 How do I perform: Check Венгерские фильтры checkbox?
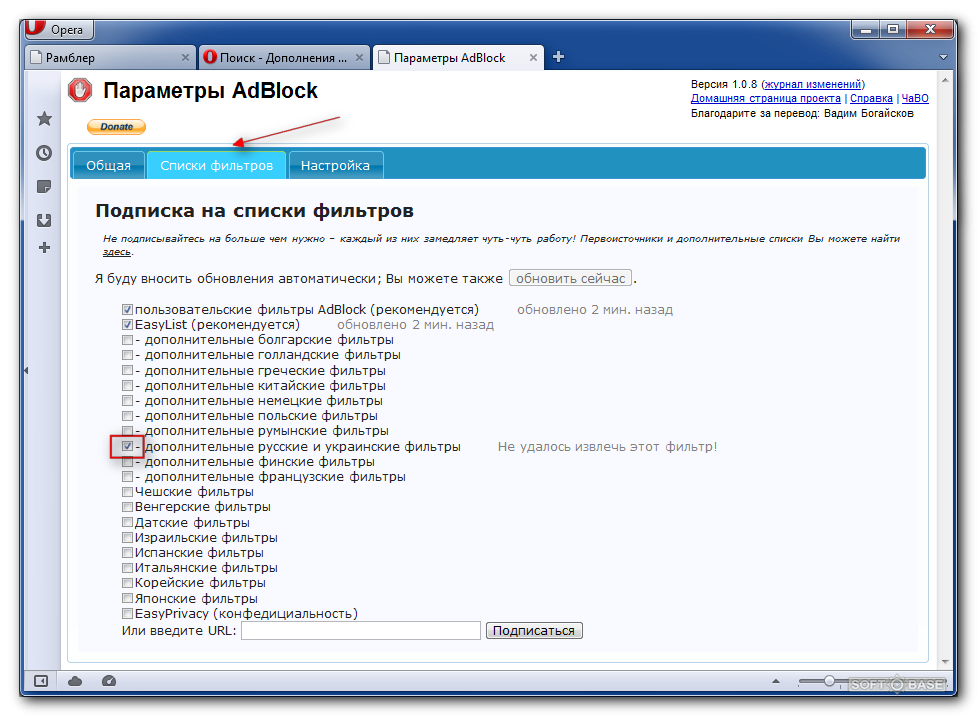point(127,507)
